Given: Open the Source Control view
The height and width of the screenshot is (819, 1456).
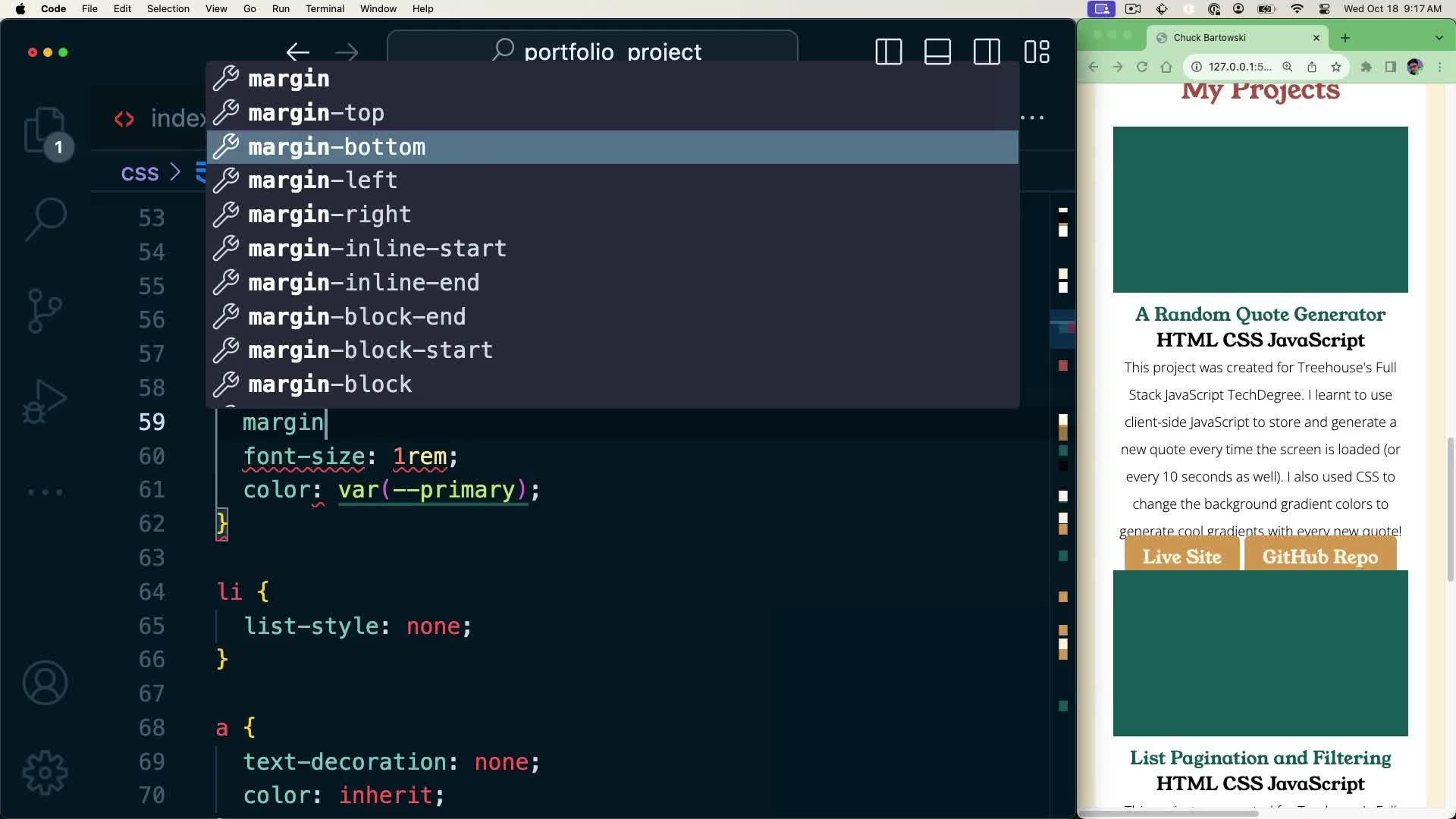Looking at the screenshot, I should pos(45,310).
